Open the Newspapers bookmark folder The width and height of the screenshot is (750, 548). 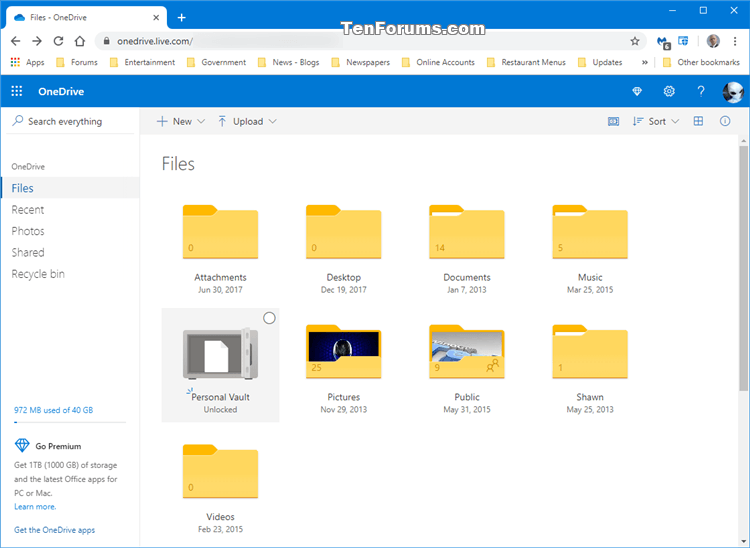coord(361,62)
